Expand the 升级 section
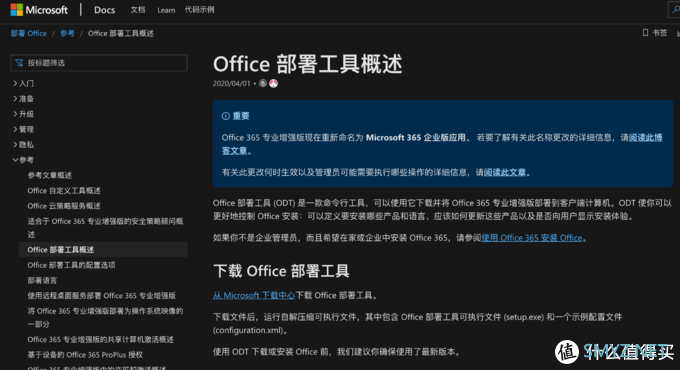 click(x=23, y=114)
